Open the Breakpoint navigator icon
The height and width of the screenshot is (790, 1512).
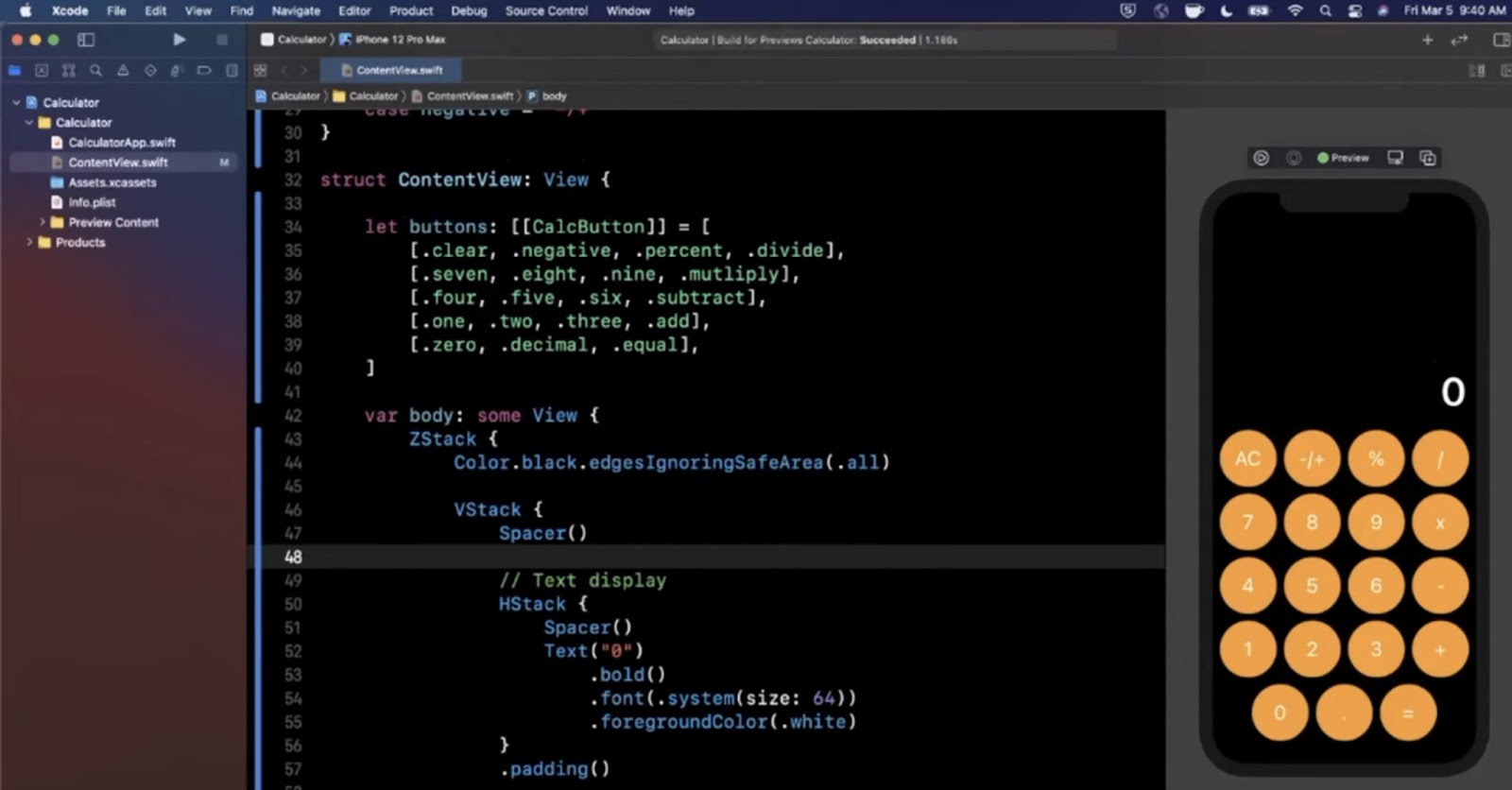204,71
